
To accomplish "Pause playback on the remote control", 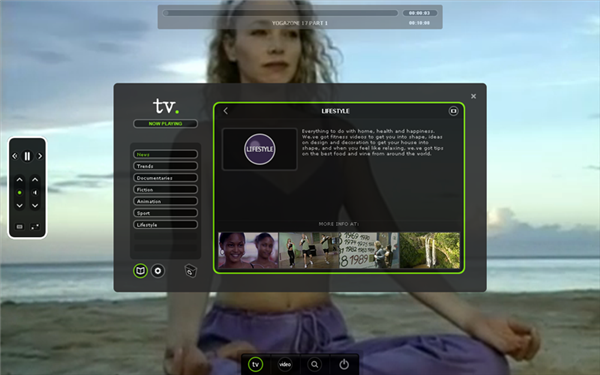I will click(x=27, y=156).
